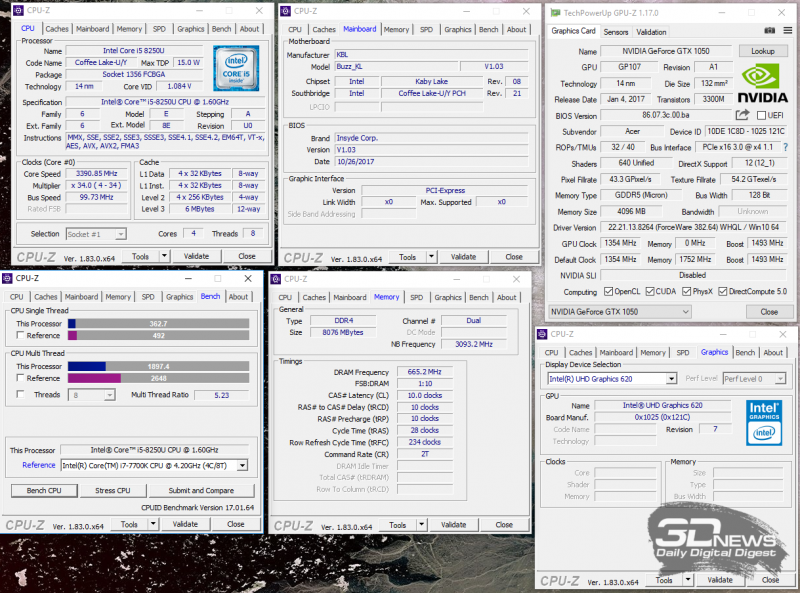Toggle the UEFI checkbox in GPU-Z

pyautogui.click(x=761, y=115)
